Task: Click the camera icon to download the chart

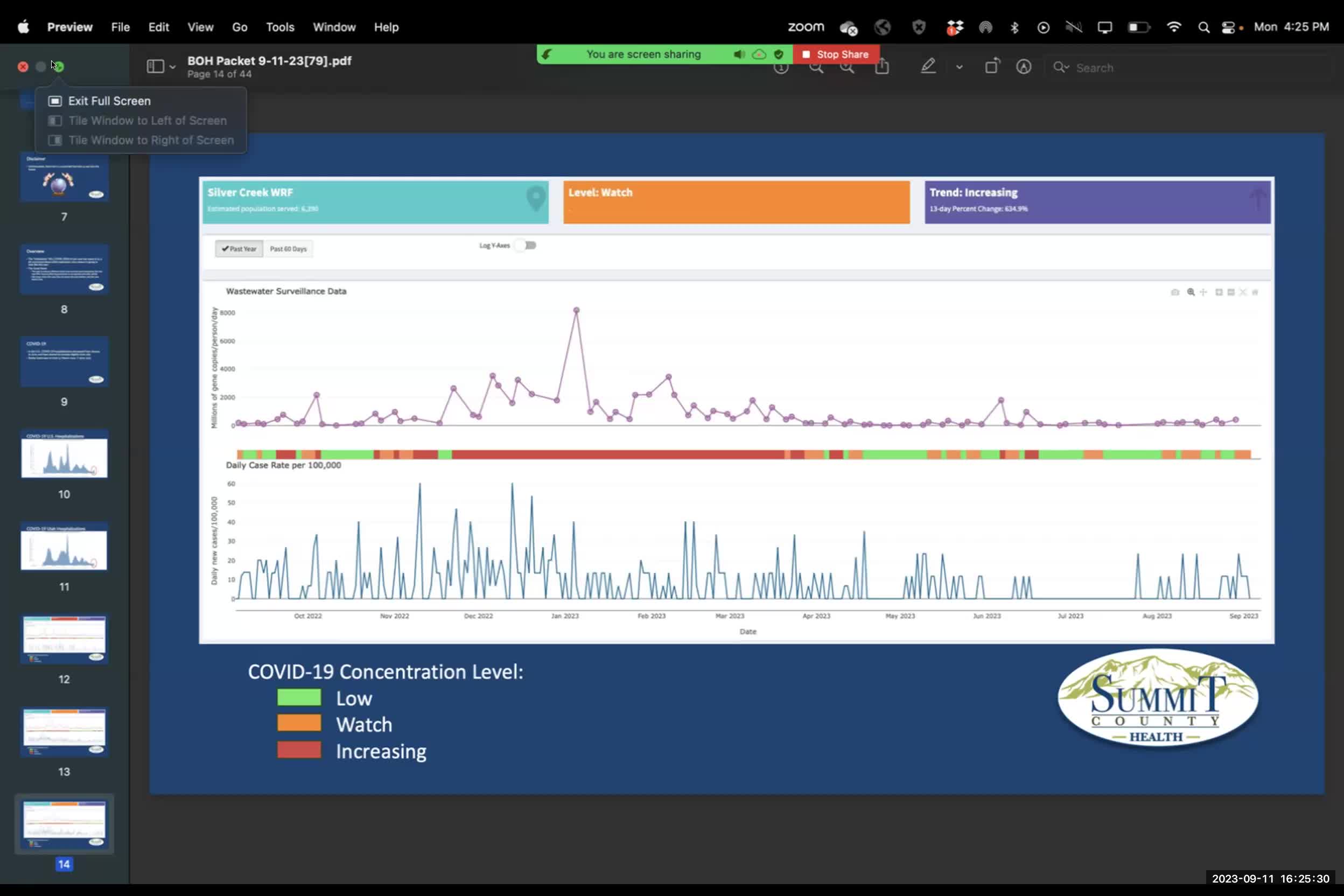Action: (1175, 292)
